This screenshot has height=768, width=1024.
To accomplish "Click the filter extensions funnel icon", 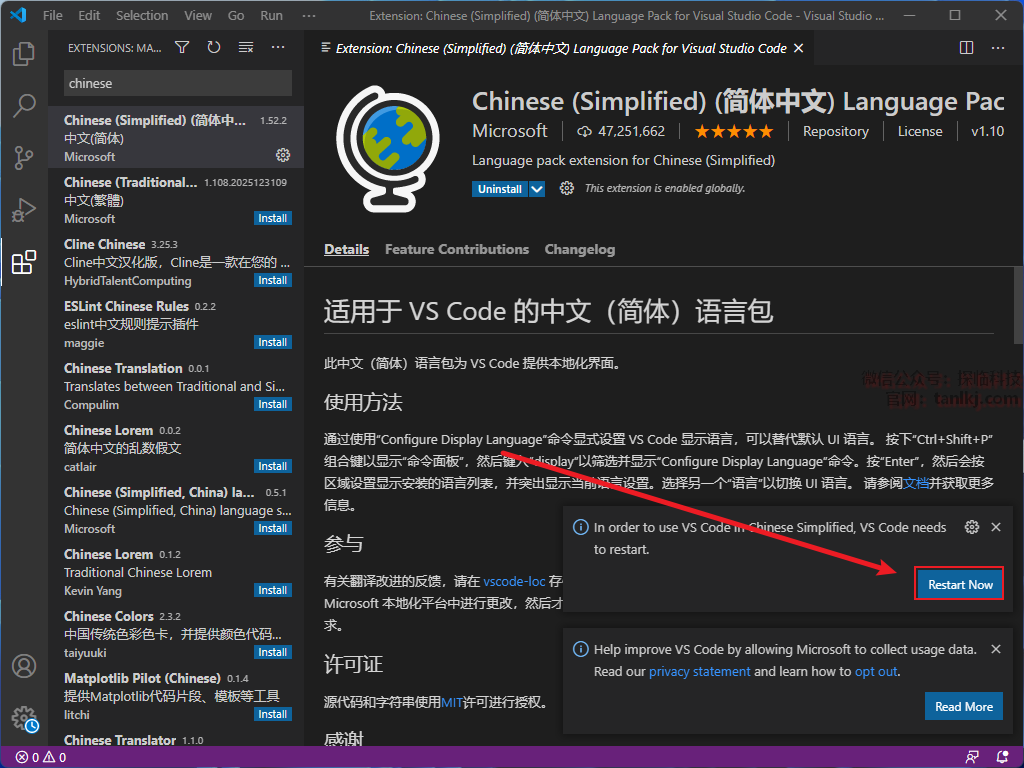I will coord(182,48).
